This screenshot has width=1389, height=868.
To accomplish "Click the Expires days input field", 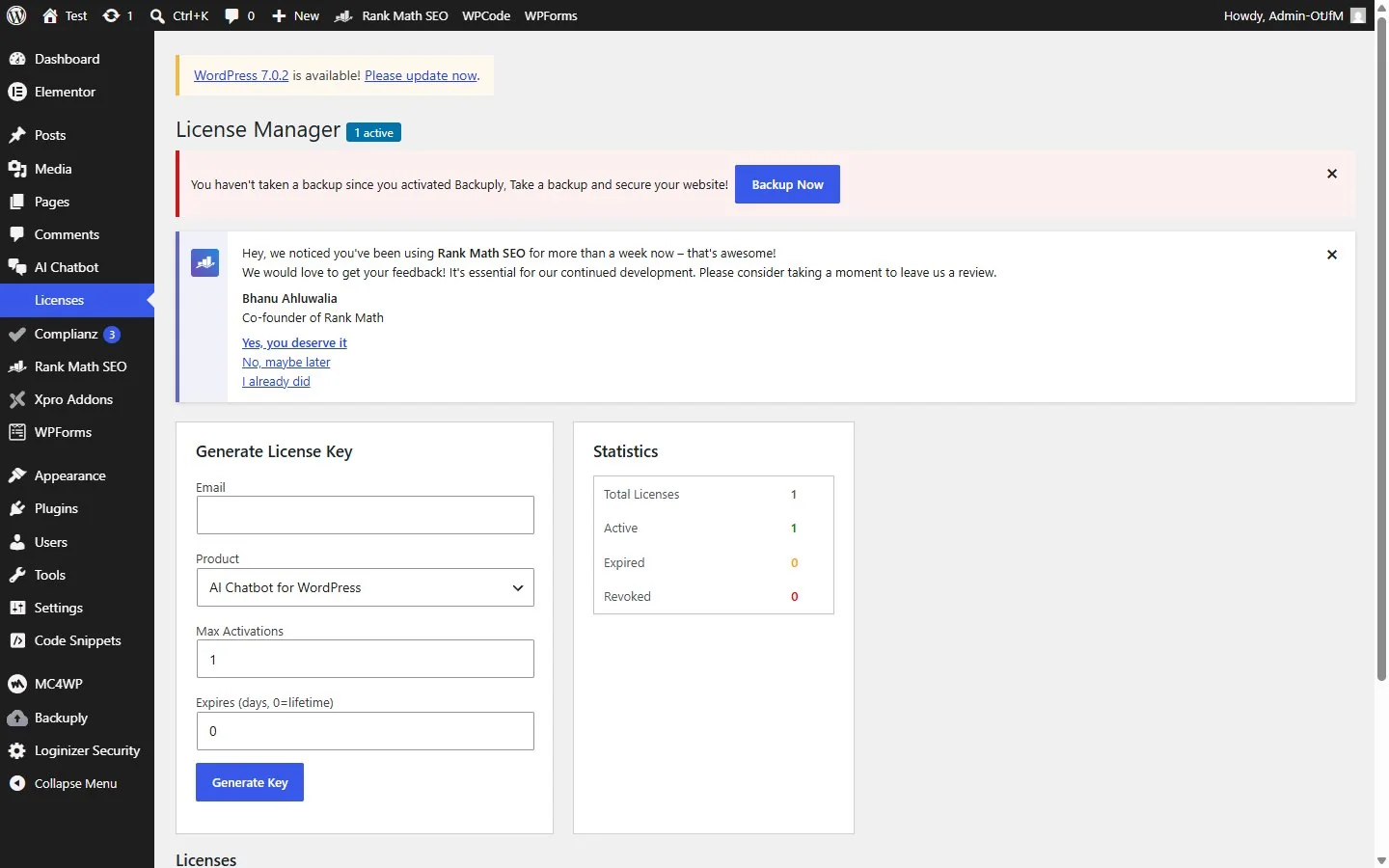I will (365, 731).
